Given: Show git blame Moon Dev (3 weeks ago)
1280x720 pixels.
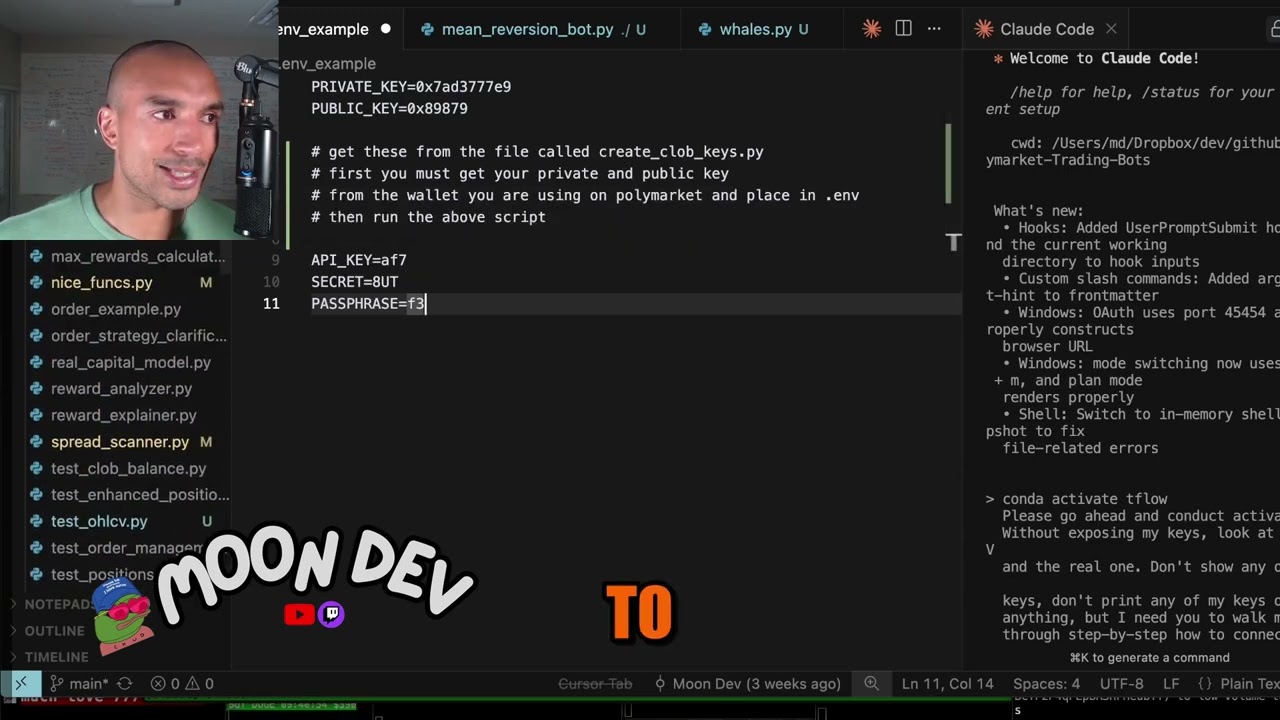Looking at the screenshot, I should click(747, 684).
